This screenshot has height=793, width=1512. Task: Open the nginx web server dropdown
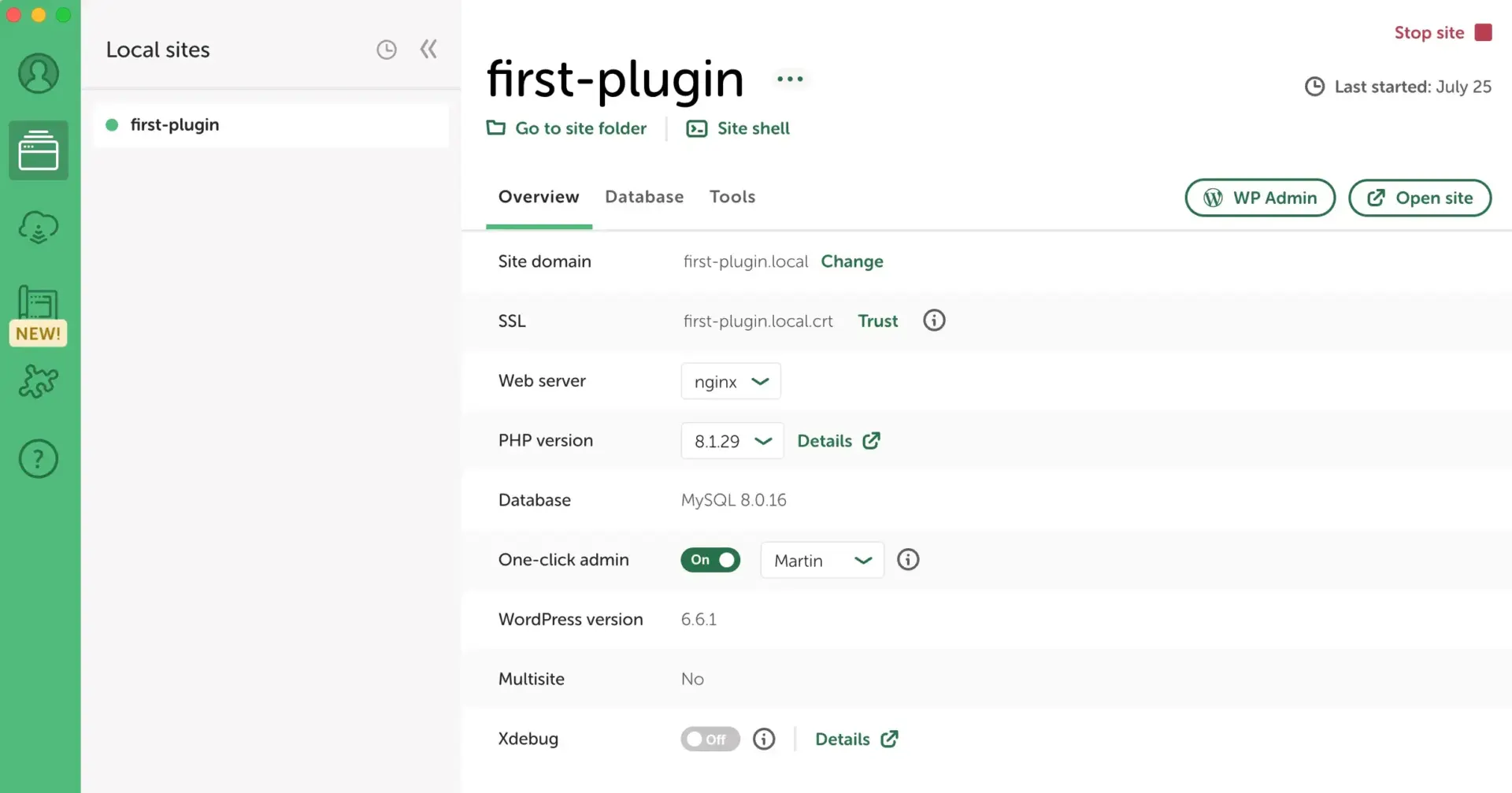[731, 381]
